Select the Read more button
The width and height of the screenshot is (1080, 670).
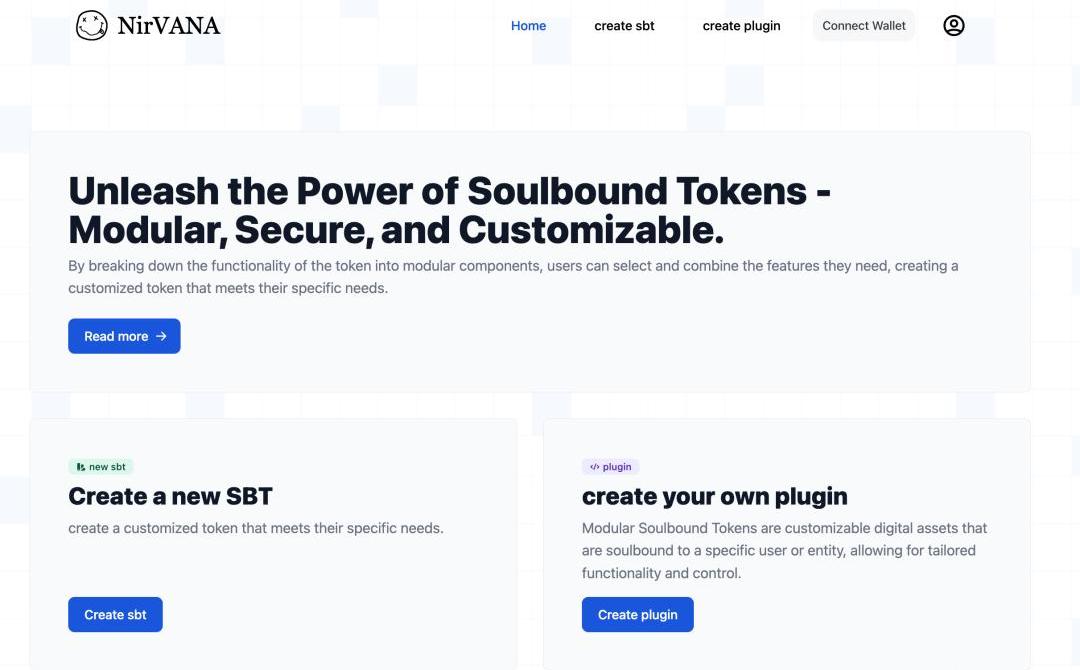[x=124, y=336]
